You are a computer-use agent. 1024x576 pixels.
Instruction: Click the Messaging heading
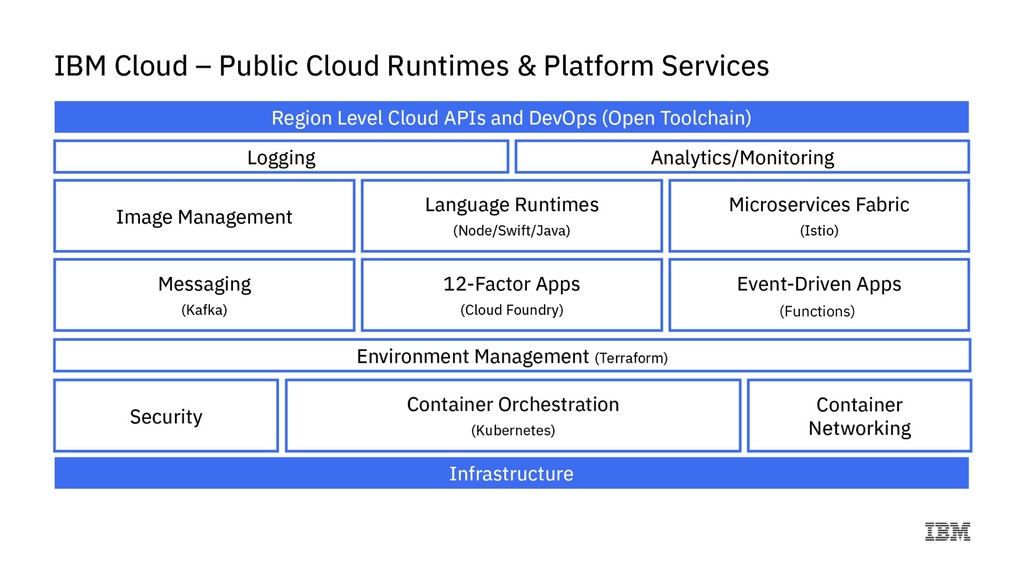pyautogui.click(x=204, y=284)
